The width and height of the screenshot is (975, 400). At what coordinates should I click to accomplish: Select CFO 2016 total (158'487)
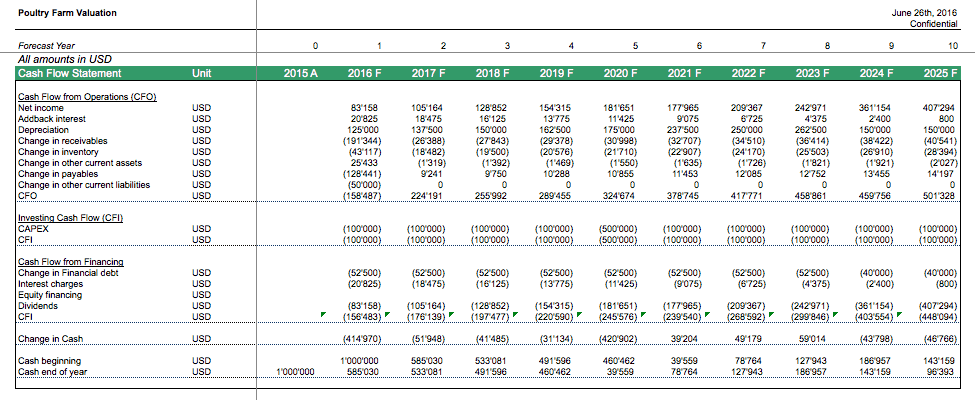coord(363,196)
